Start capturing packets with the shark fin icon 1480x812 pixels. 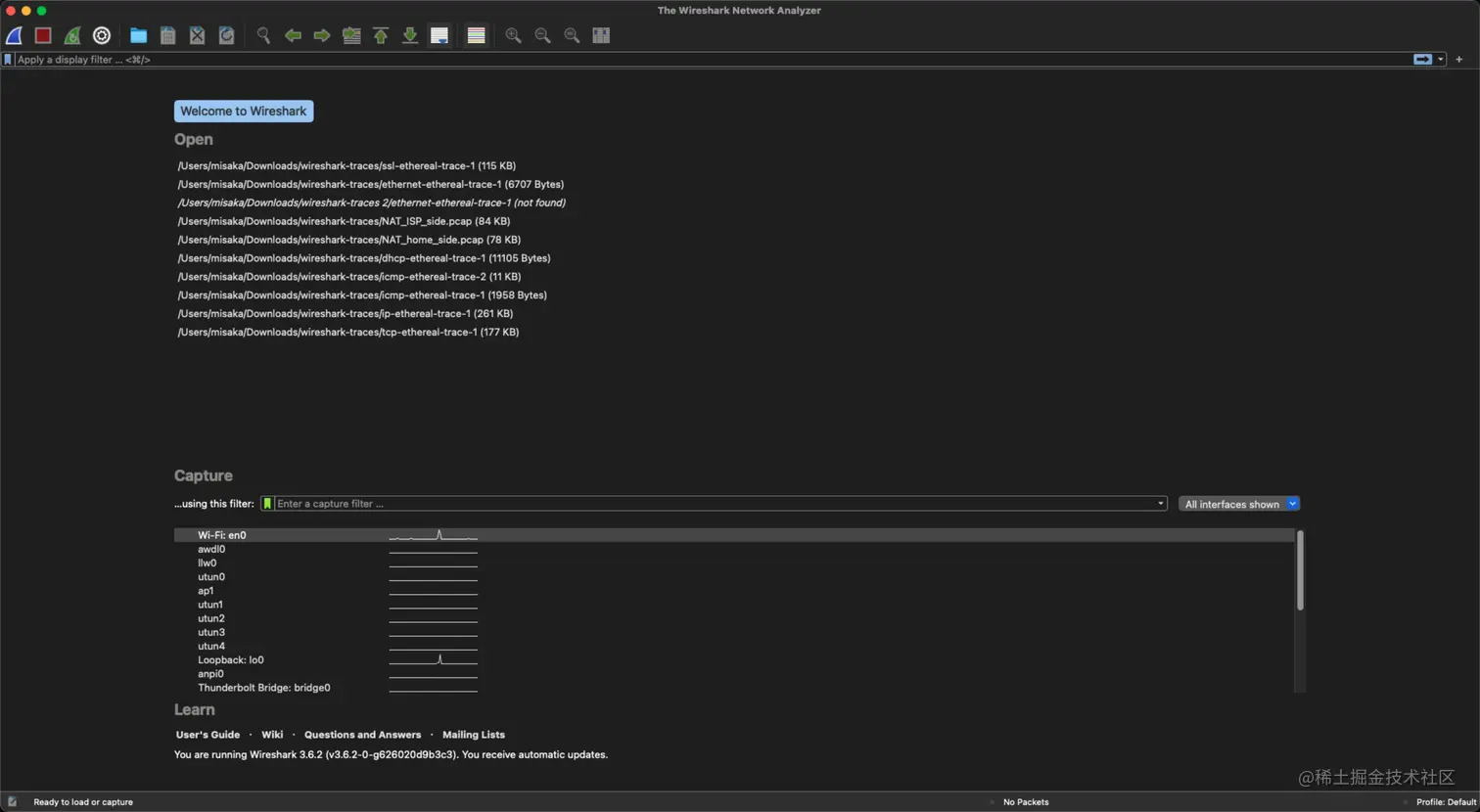tap(15, 35)
